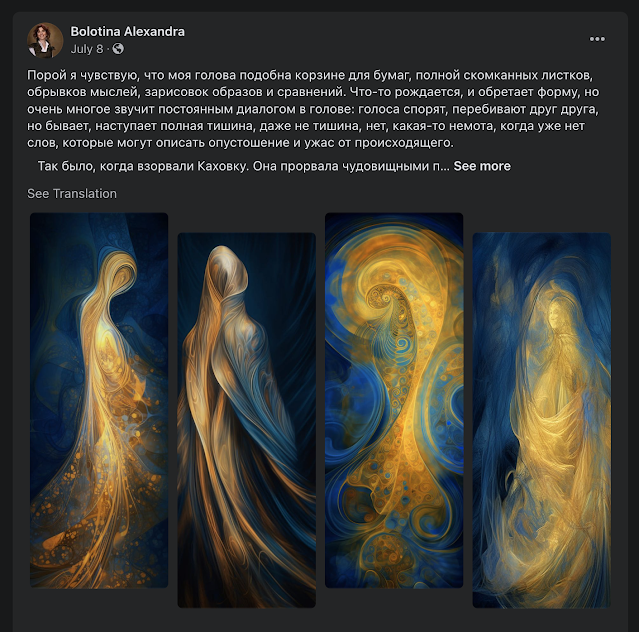Image resolution: width=639 pixels, height=632 pixels.
Task: Open the fourth pale yellow veiled figure artwork
Action: pos(542,420)
